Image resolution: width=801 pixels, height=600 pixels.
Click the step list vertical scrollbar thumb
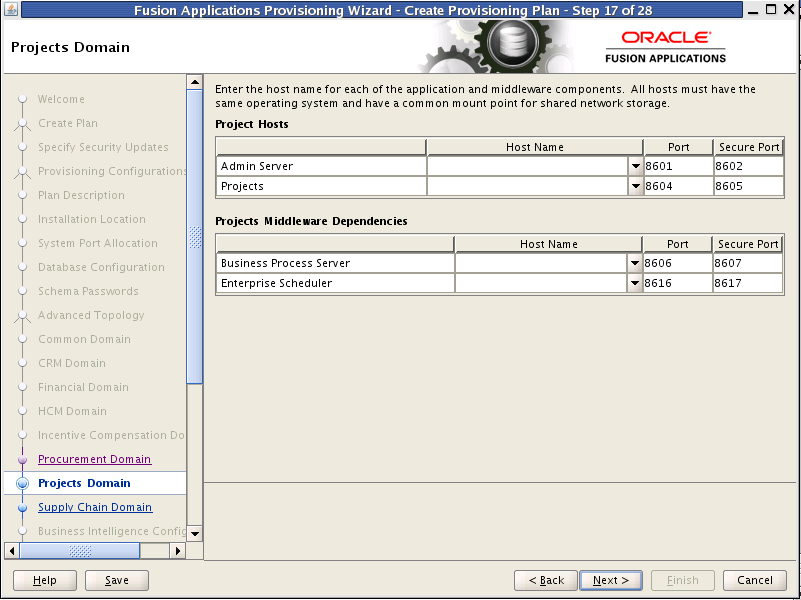pyautogui.click(x=195, y=236)
